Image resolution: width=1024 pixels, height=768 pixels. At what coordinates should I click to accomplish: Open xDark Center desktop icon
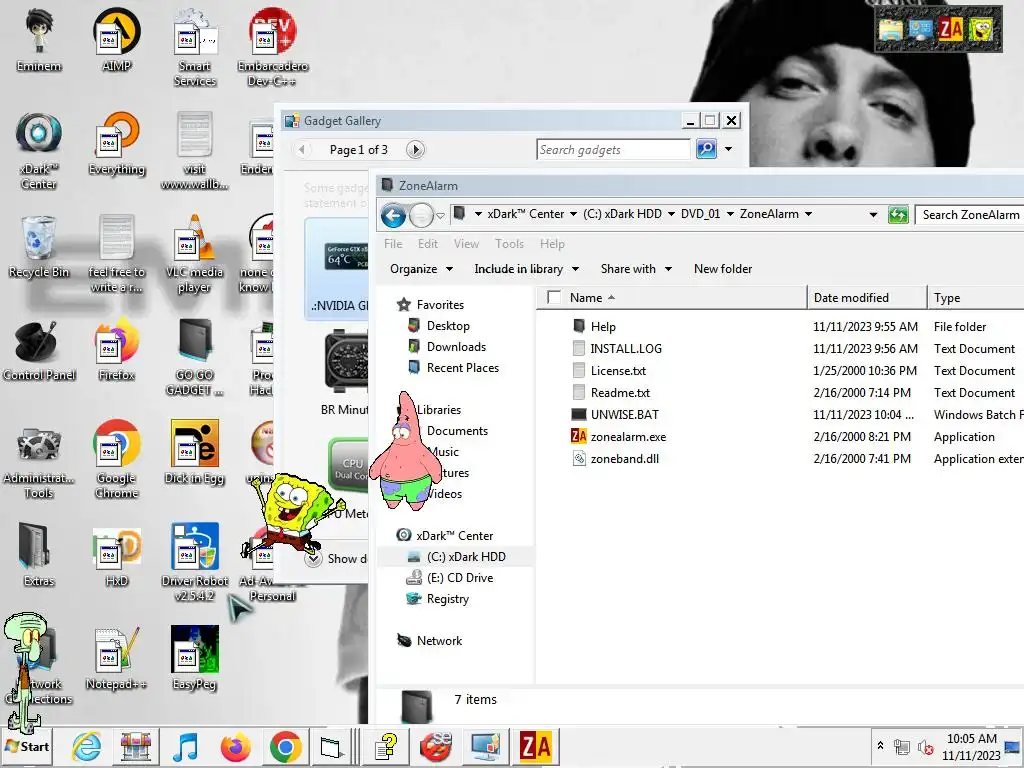(x=39, y=151)
